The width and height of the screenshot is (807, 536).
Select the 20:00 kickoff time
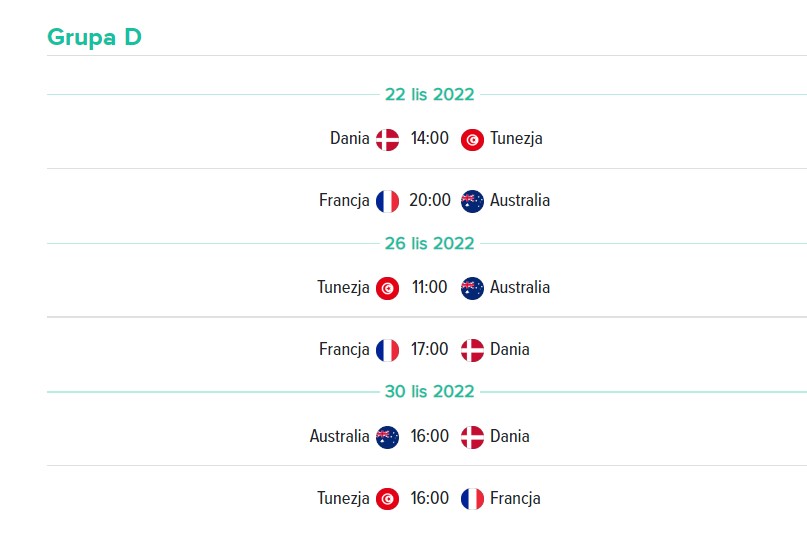pos(430,200)
